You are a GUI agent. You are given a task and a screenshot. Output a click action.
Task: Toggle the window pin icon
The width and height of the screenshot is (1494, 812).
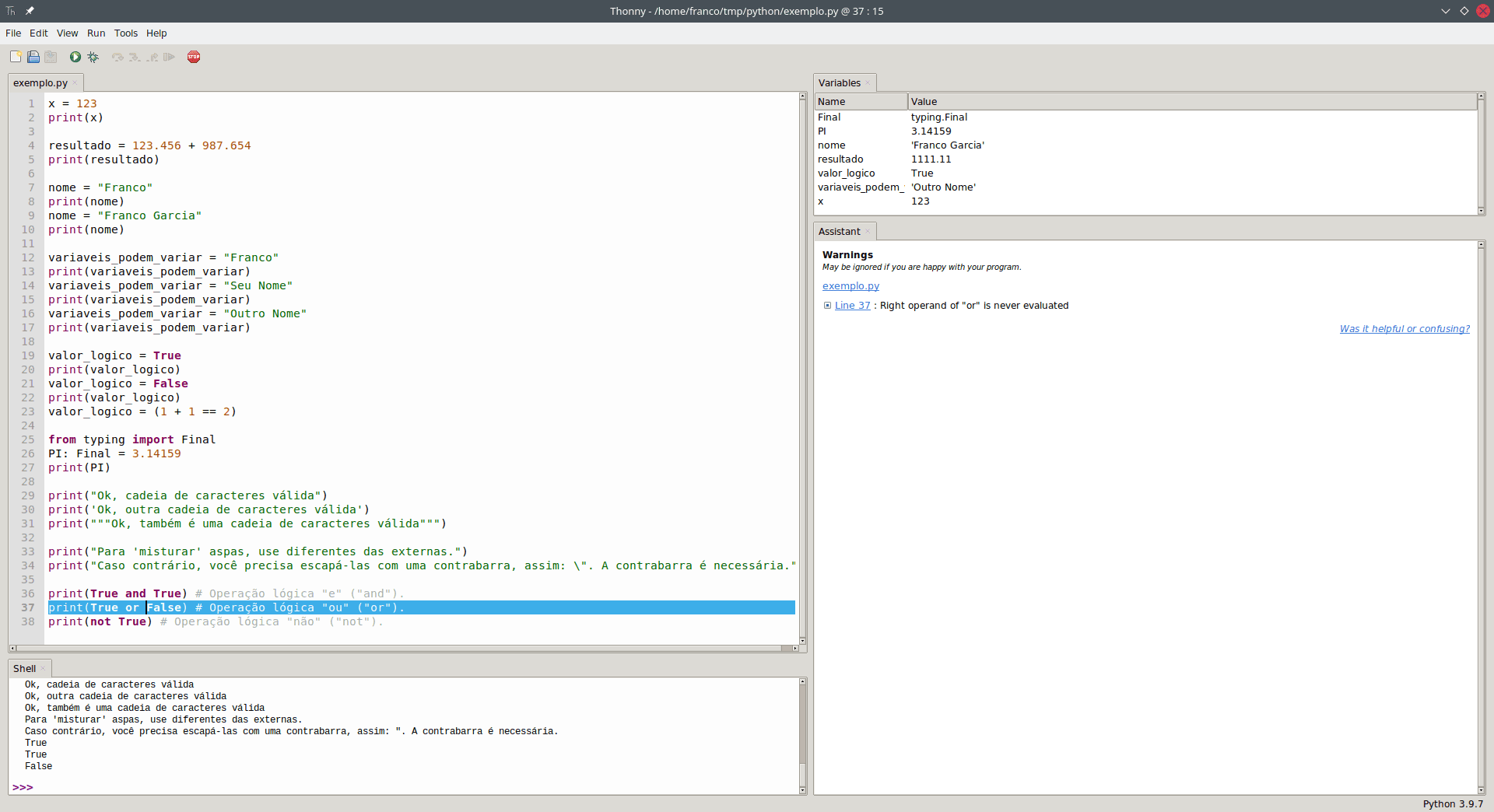[30, 11]
